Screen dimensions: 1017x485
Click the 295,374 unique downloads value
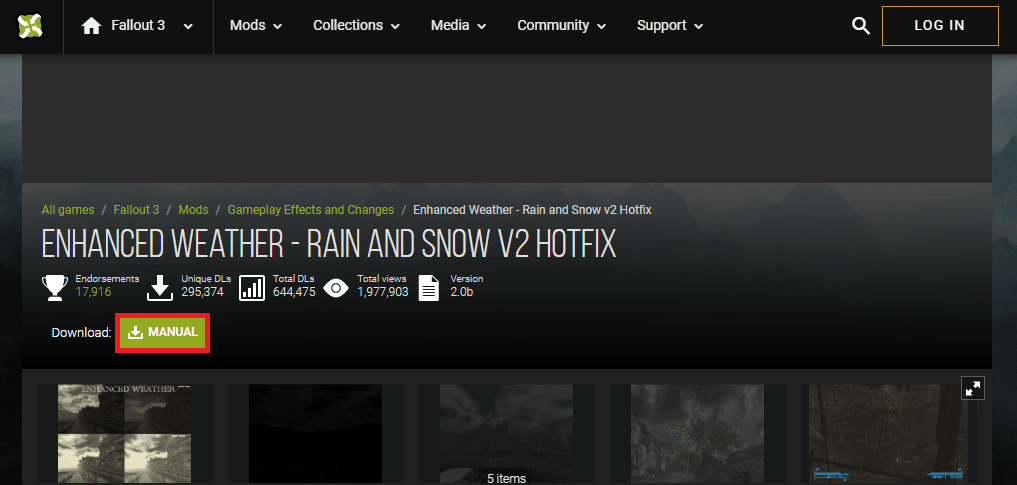click(x=202, y=292)
